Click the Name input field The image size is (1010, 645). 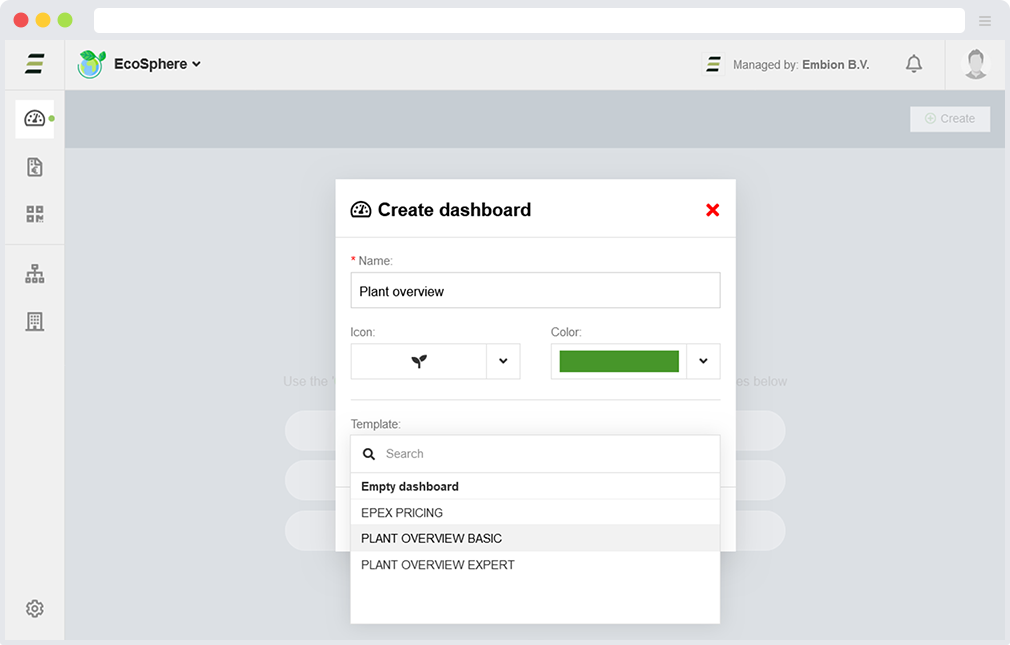535,291
